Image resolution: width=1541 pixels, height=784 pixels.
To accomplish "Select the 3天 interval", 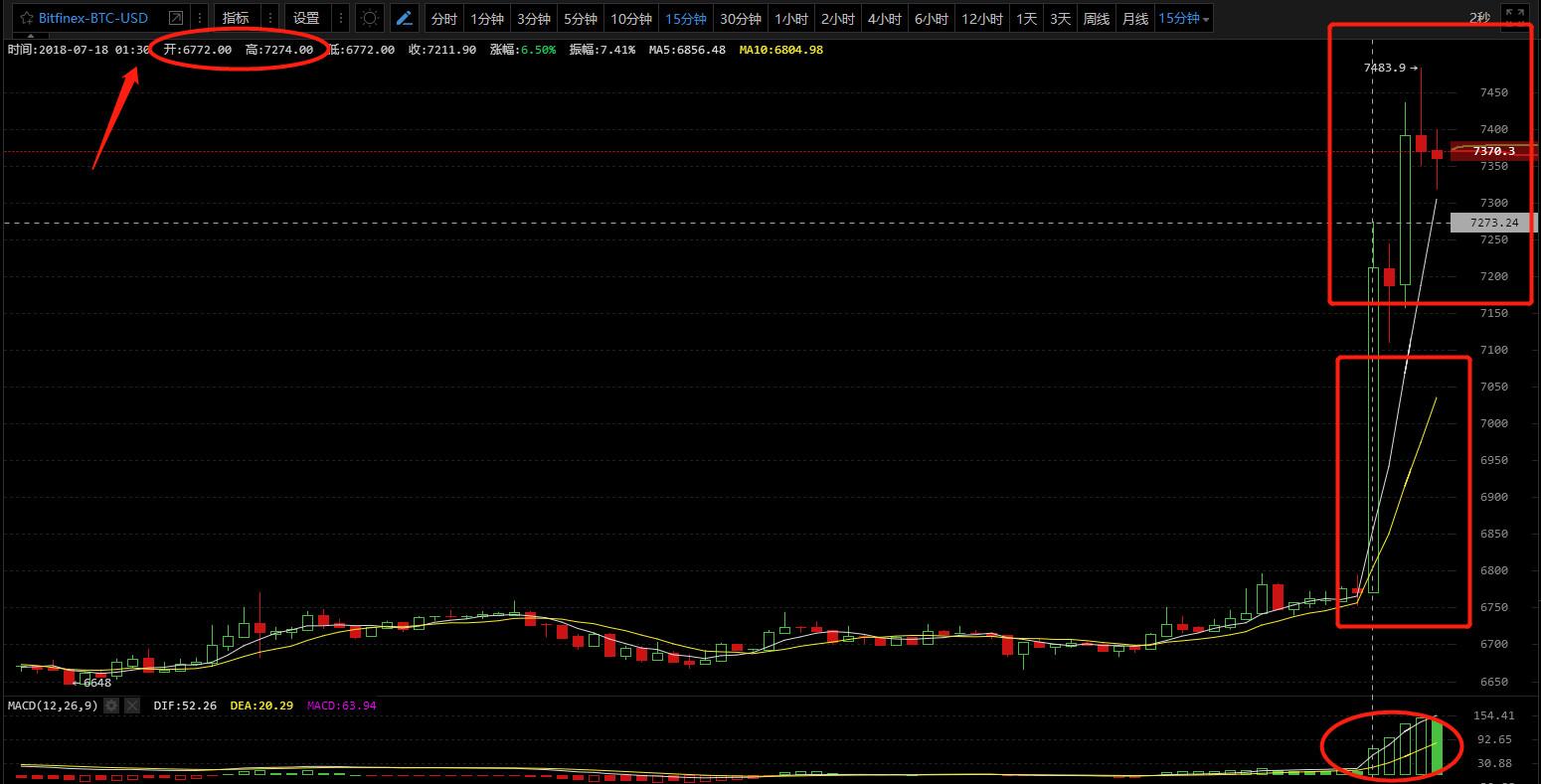I will pos(1061,18).
